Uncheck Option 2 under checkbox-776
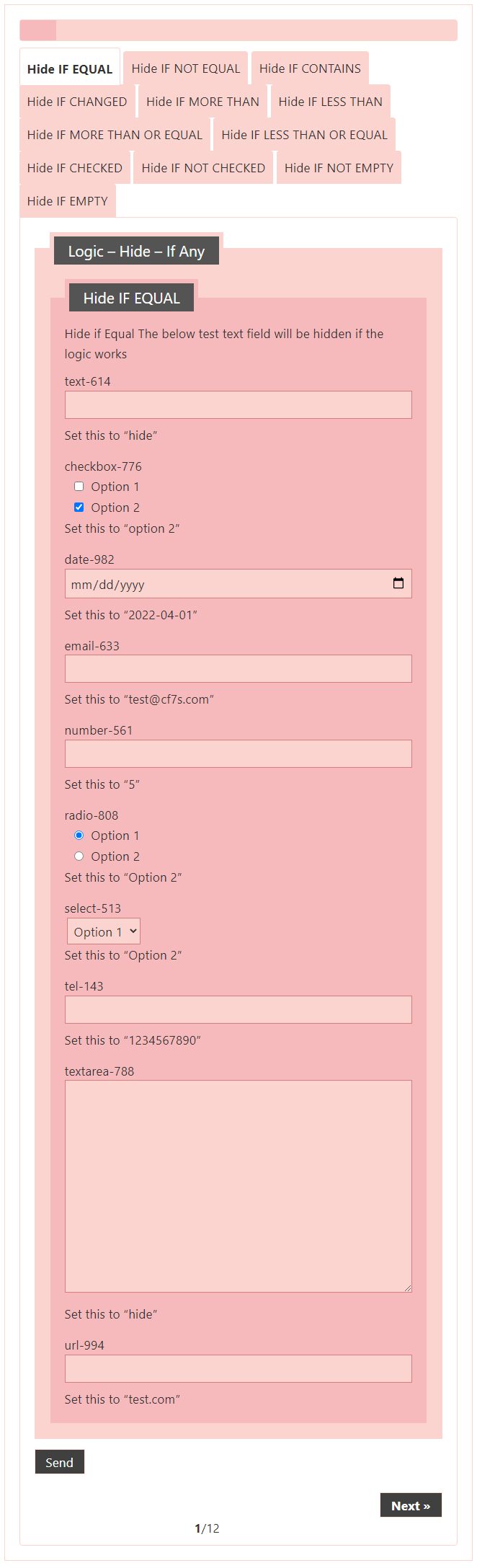The height and width of the screenshot is (1568, 477). tap(79, 508)
